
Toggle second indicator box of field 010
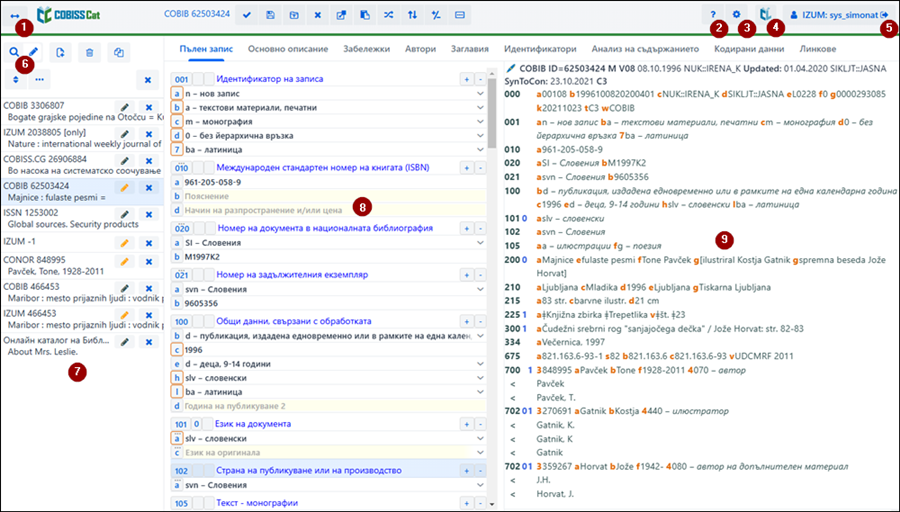tap(209, 168)
